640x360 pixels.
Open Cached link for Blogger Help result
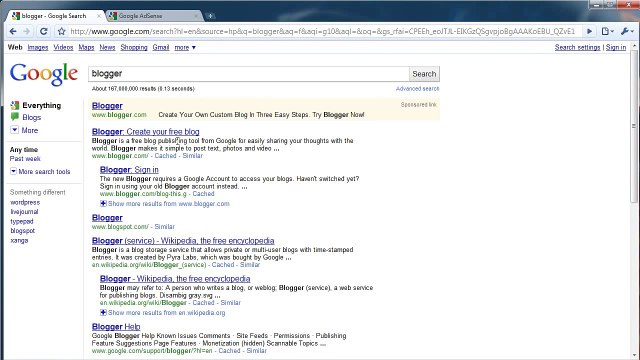229,351
